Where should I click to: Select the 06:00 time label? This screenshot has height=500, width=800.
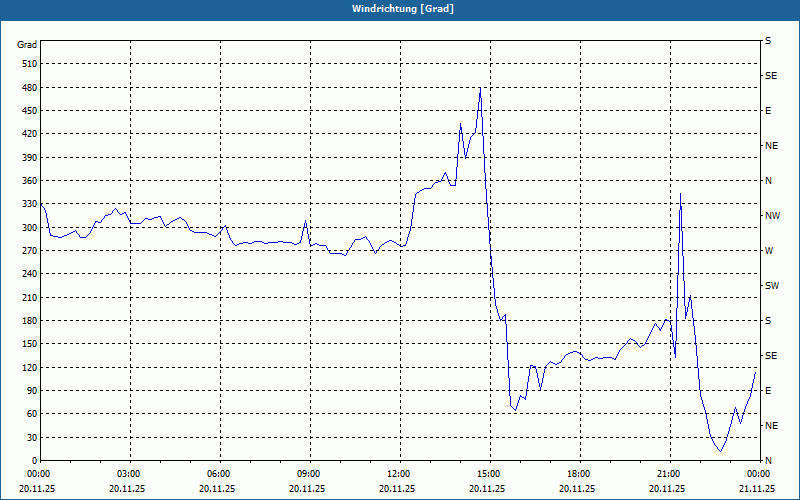coord(218,474)
